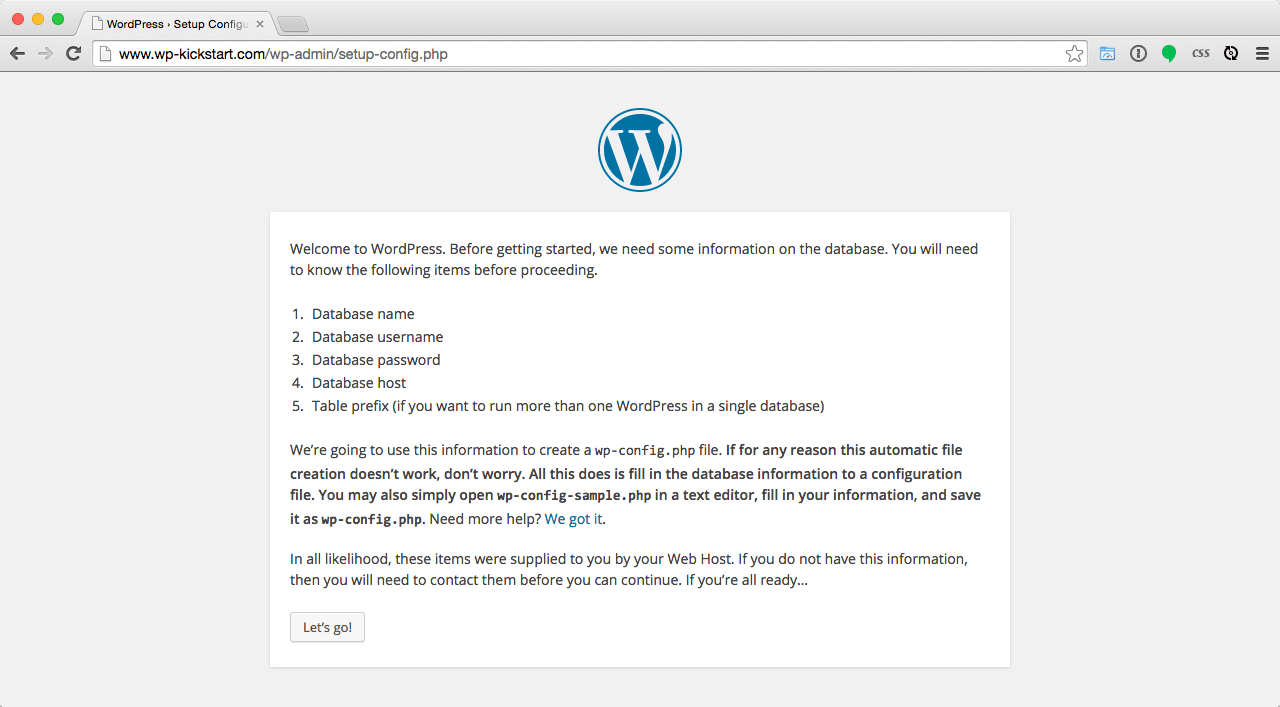Click the green fullscreen window button
This screenshot has width=1280, height=707.
pos(58,20)
